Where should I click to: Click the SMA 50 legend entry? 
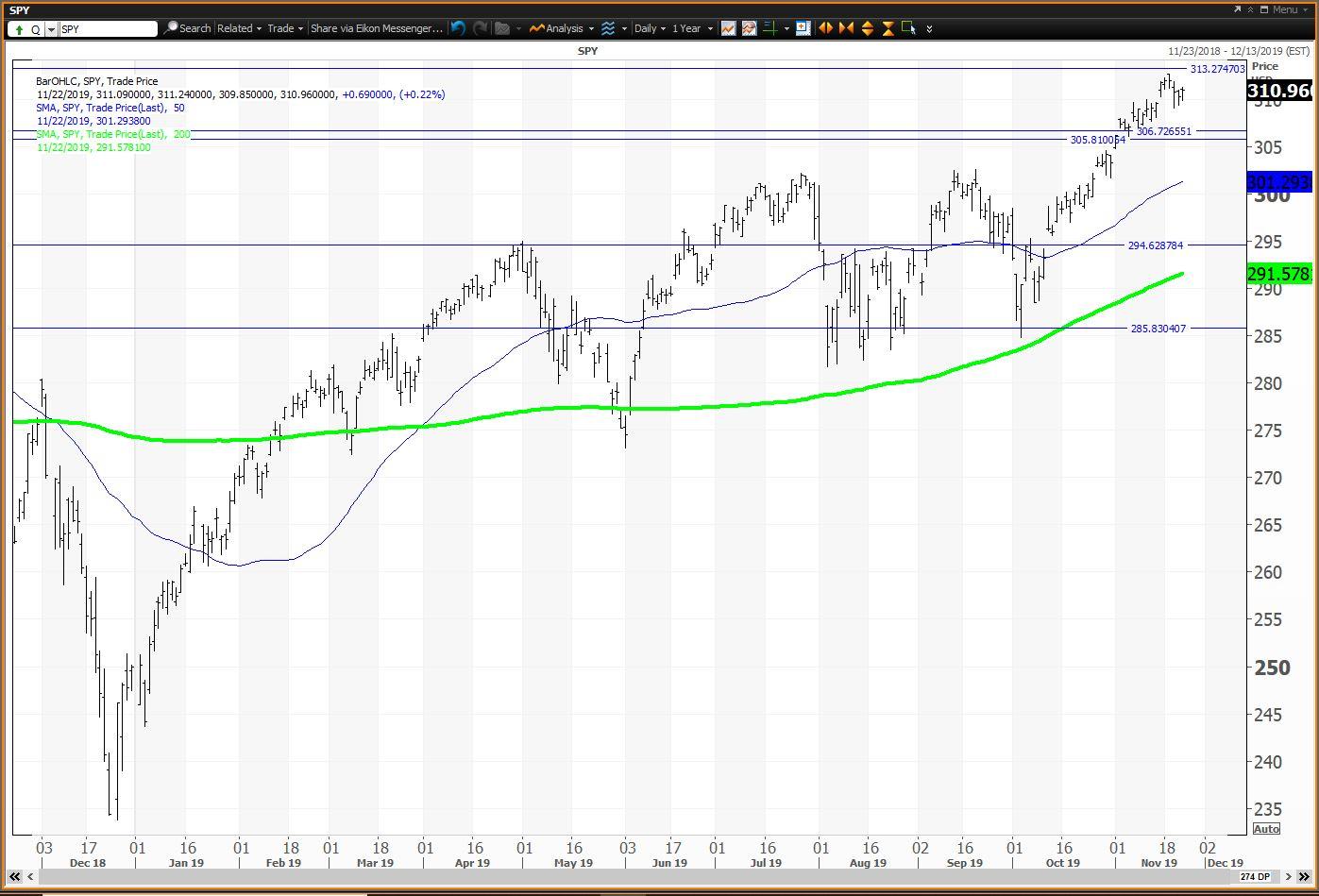pos(110,108)
